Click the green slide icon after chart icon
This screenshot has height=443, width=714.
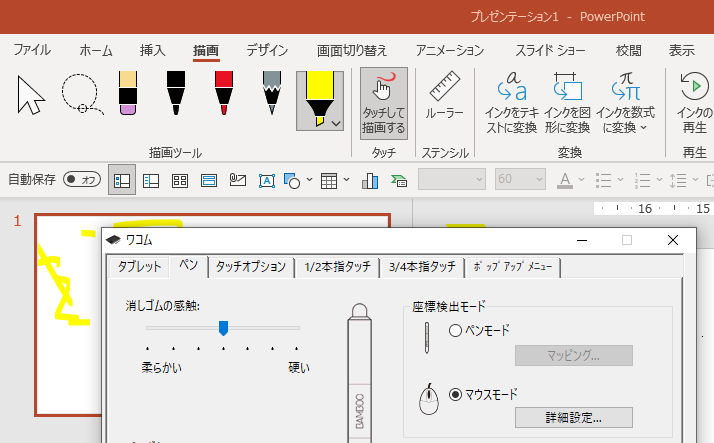coord(399,181)
